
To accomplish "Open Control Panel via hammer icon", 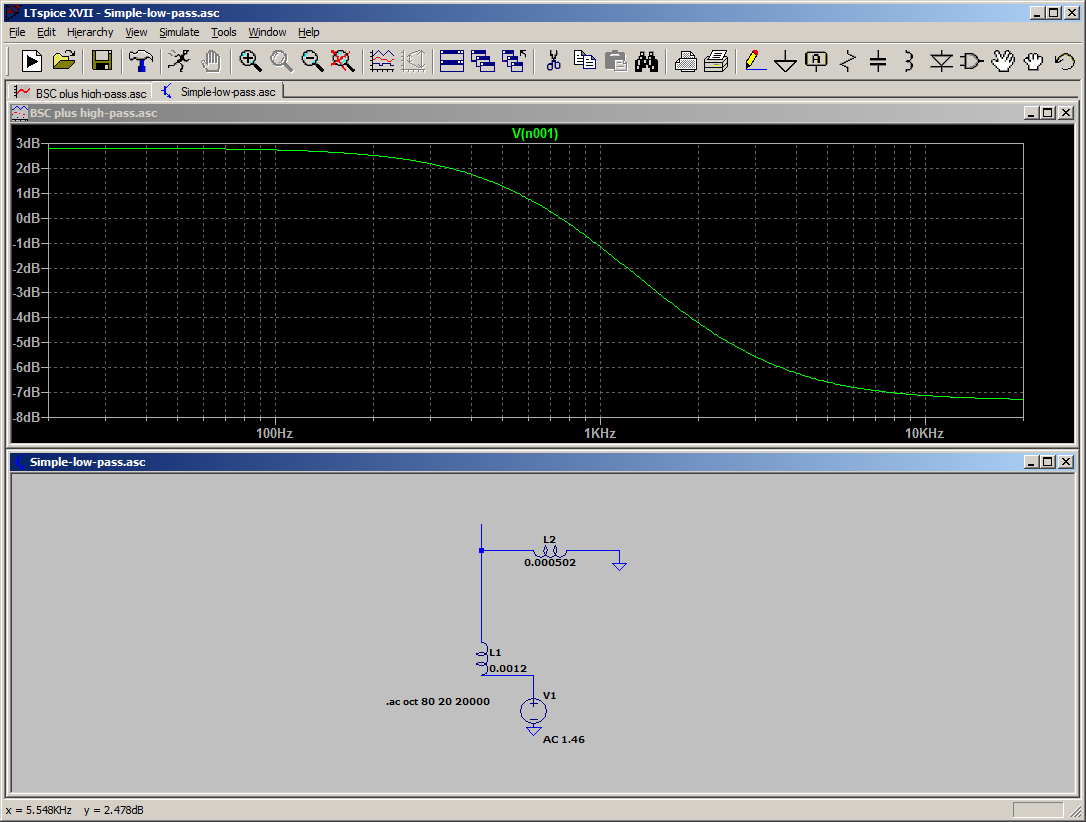I will 141,62.
